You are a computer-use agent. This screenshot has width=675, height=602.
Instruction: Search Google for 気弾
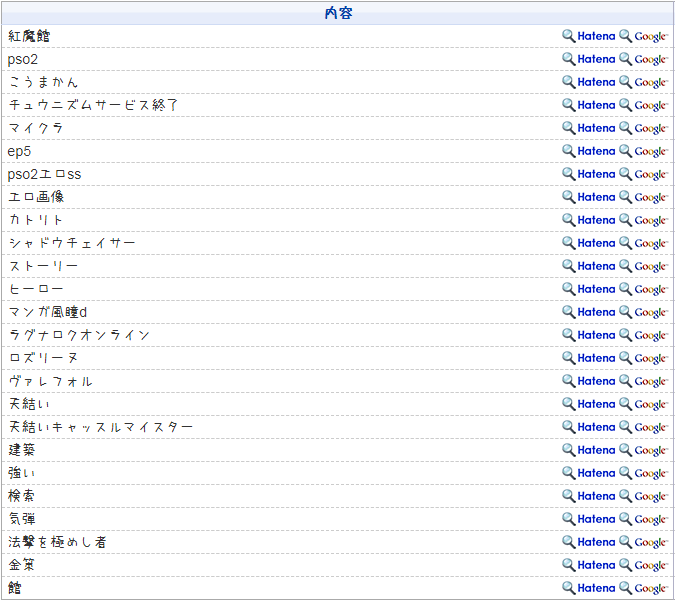(x=643, y=519)
